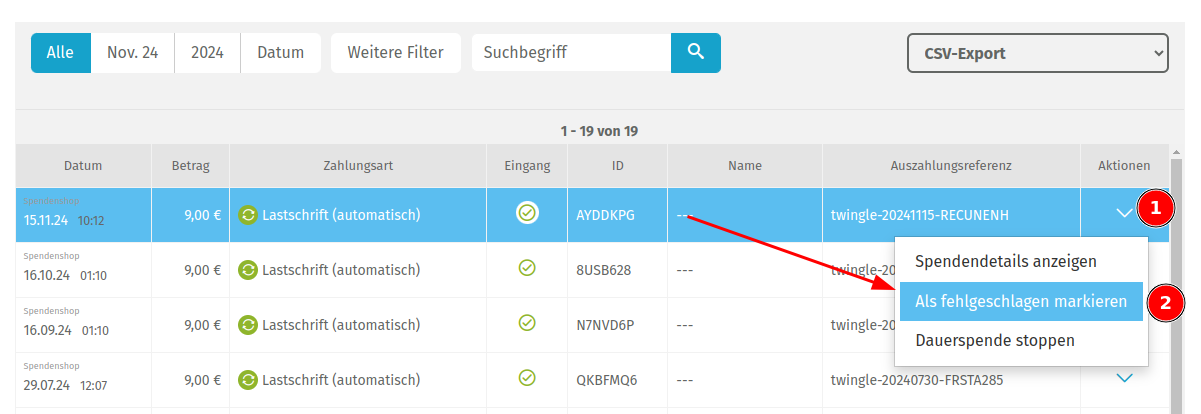Click 9,00 € amount in 29.07.24 row
The width and height of the screenshot is (1201, 414).
point(203,380)
